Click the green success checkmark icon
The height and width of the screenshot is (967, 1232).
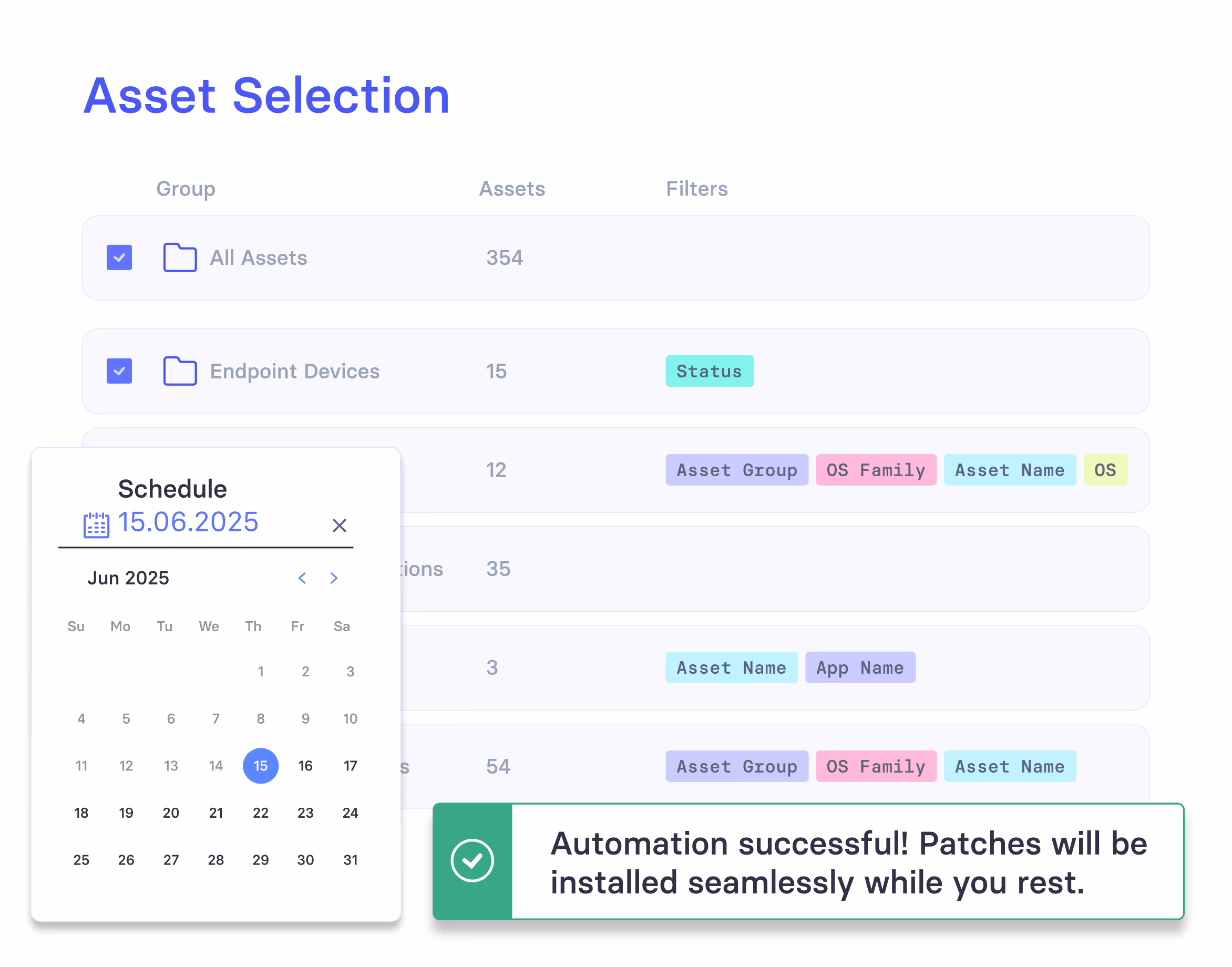tap(472, 860)
